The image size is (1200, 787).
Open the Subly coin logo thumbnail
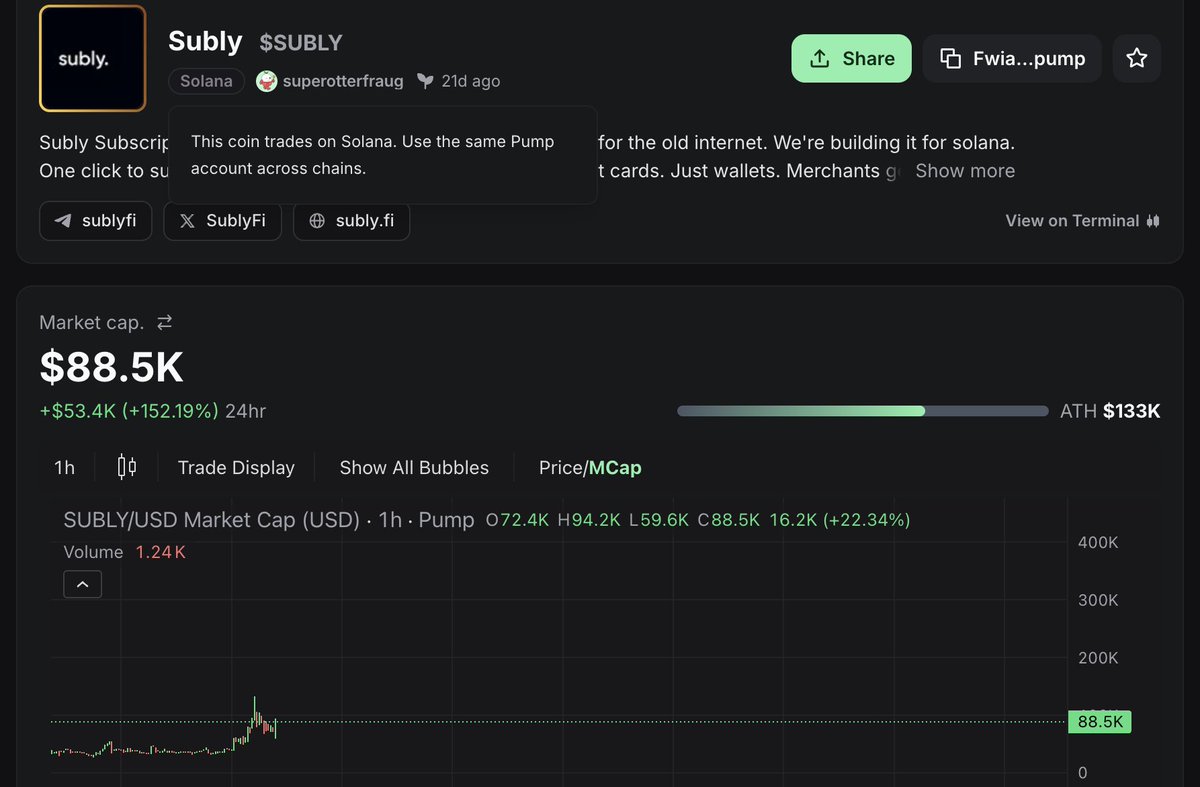point(92,58)
